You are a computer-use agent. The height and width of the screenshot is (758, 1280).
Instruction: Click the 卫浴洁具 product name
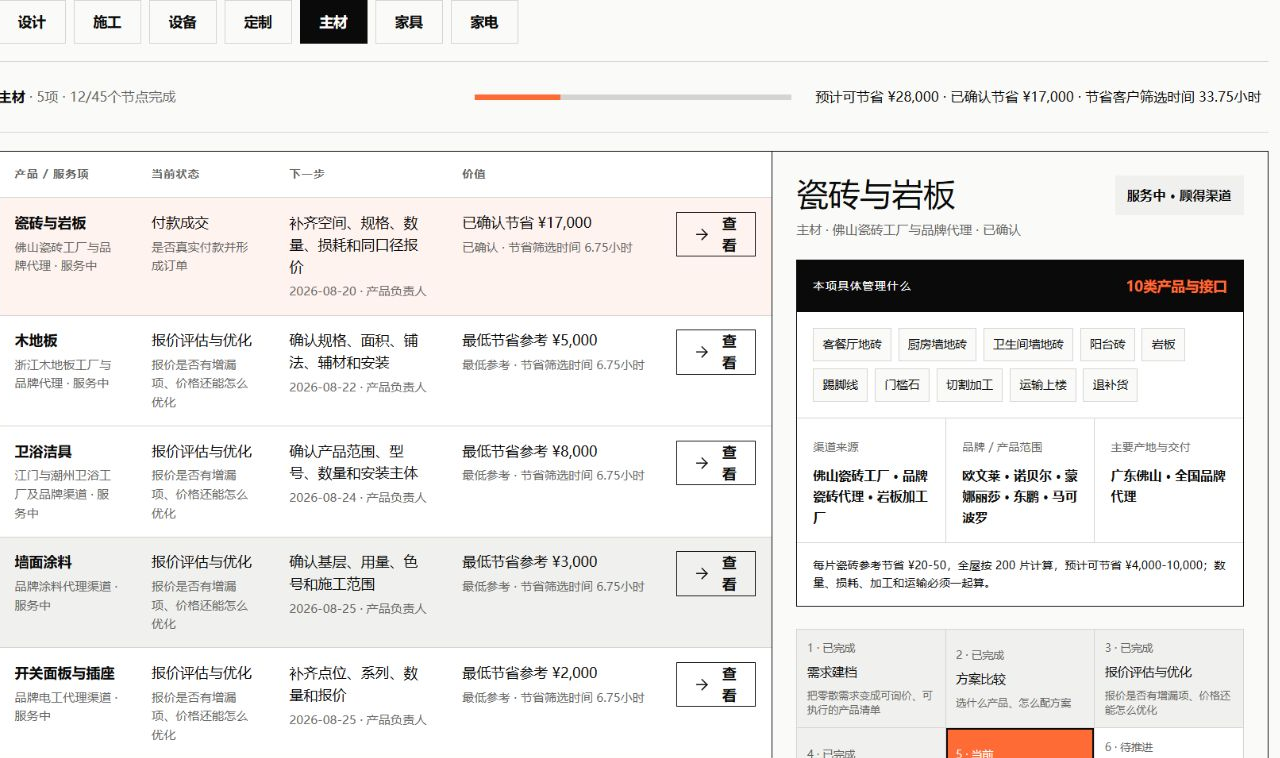pyautogui.click(x=43, y=452)
